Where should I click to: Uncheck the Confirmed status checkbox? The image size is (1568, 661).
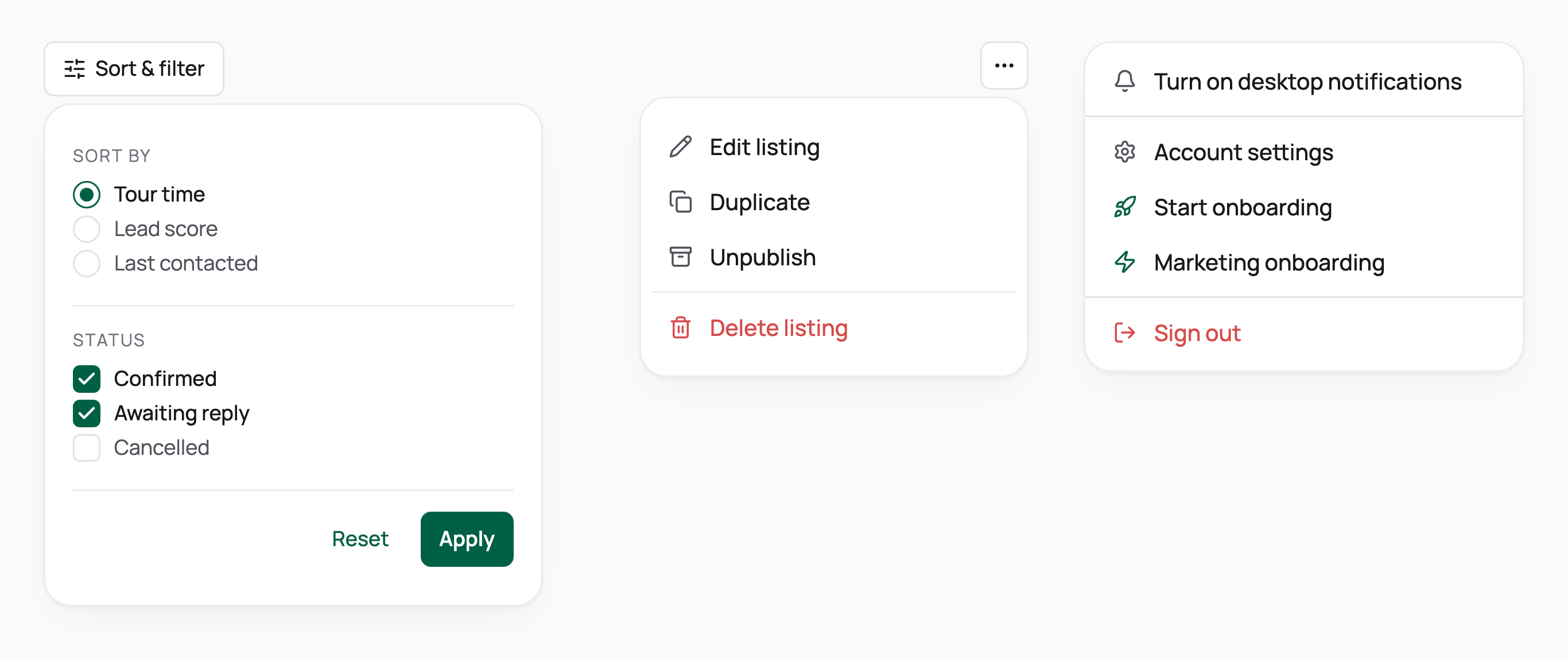coord(87,379)
